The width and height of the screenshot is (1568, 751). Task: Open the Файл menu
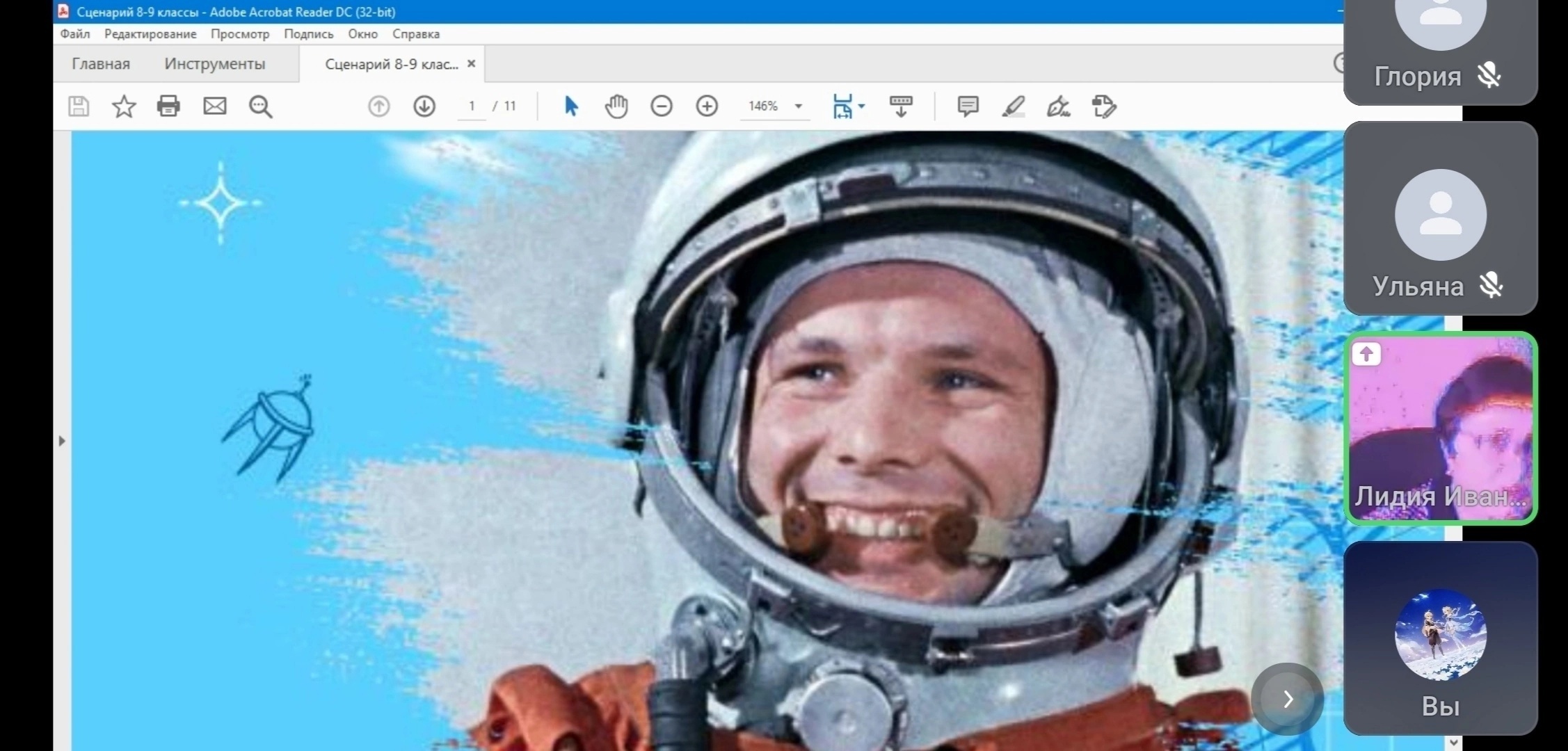[75, 34]
